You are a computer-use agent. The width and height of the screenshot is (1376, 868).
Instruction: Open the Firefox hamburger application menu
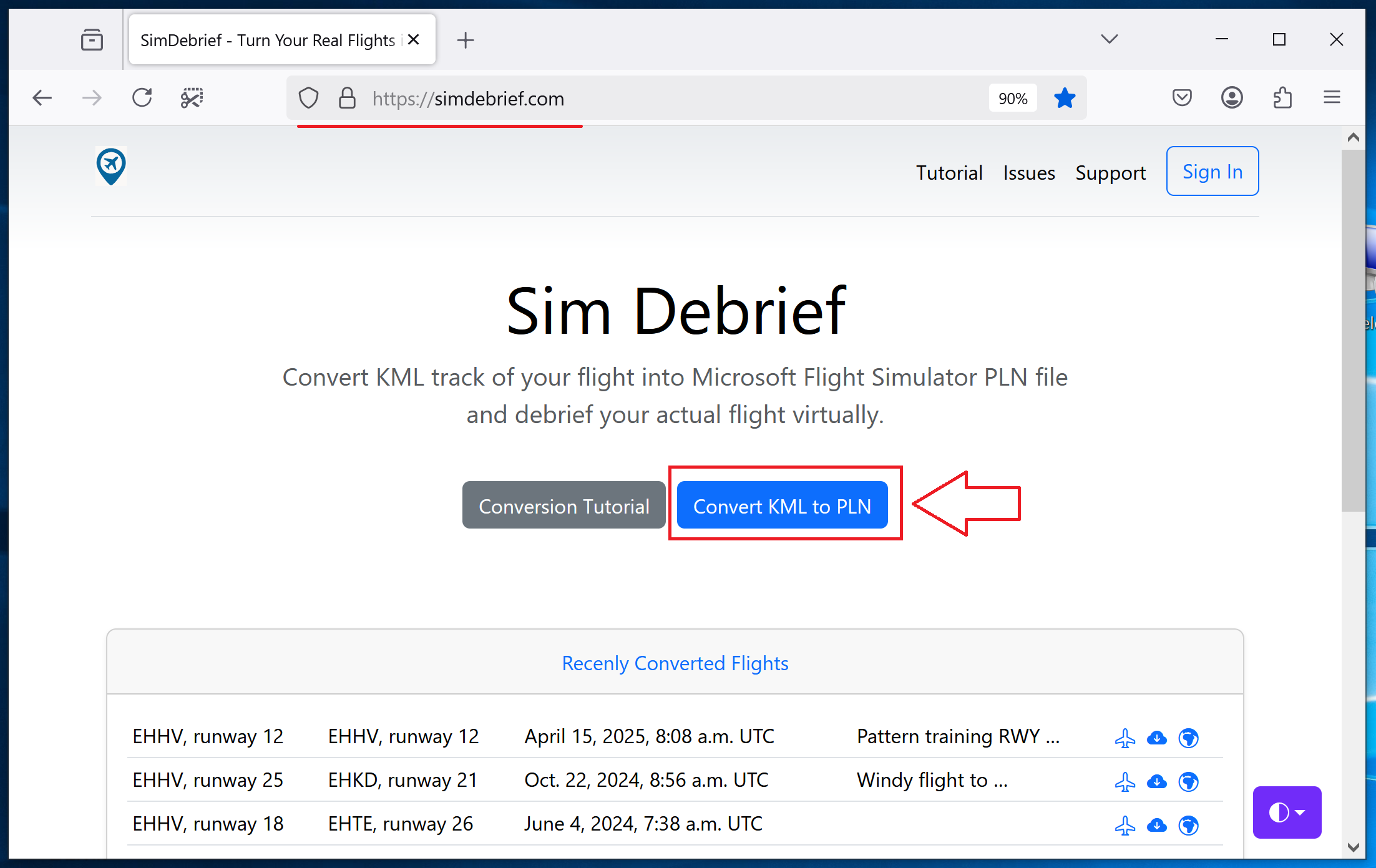tap(1332, 97)
